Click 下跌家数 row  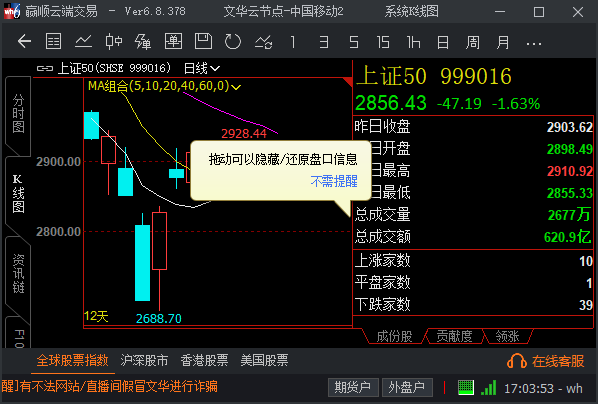click(473, 304)
